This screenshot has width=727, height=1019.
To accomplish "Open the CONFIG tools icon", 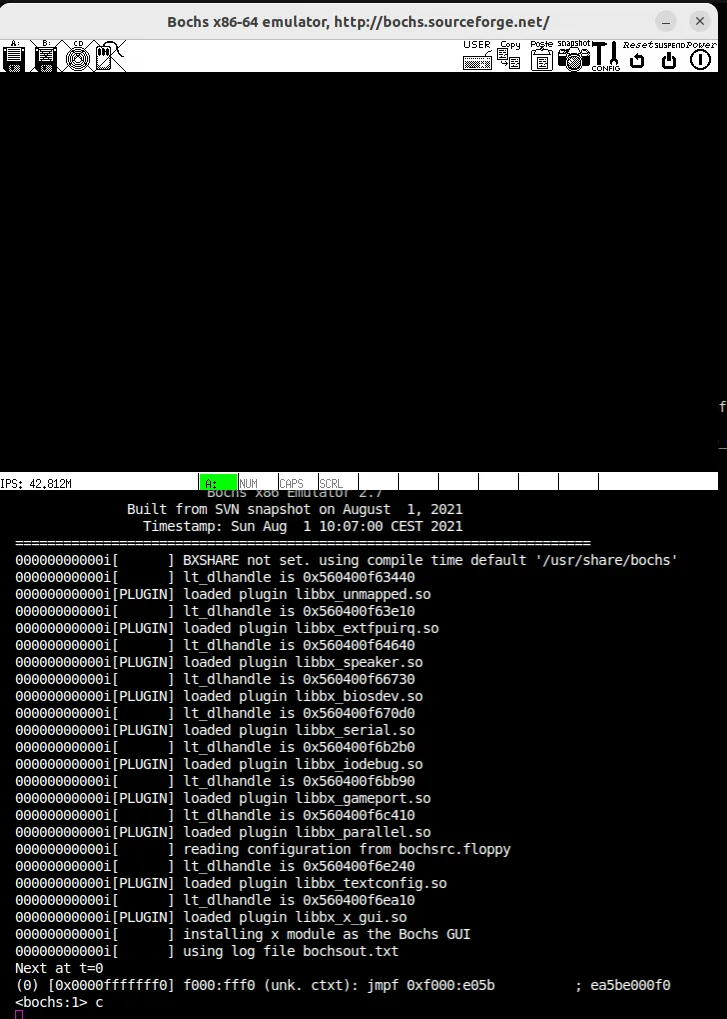I will [606, 56].
